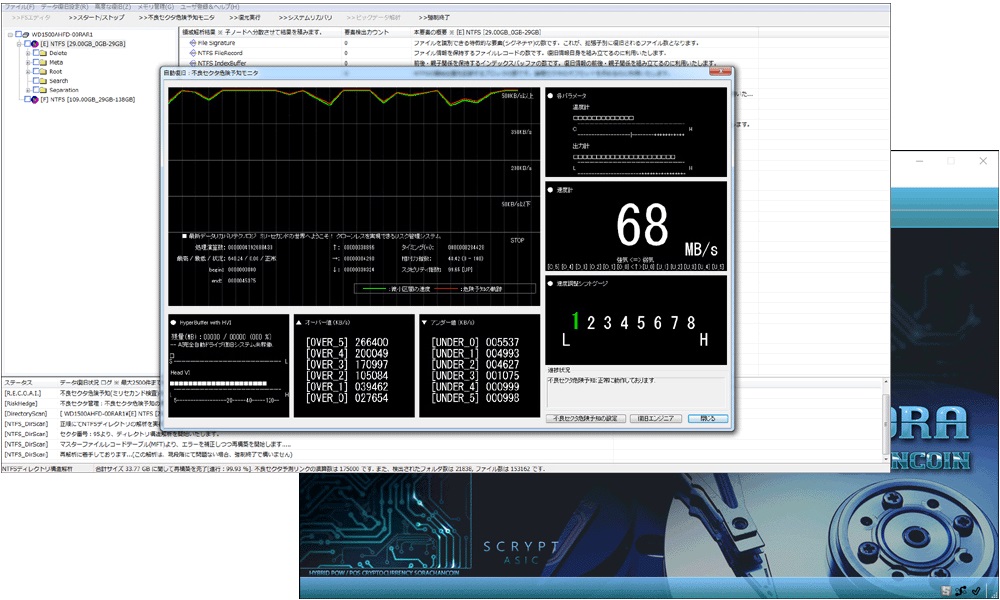
Task: Click the [F] NTFS partition icon
Action: click(x=35, y=99)
